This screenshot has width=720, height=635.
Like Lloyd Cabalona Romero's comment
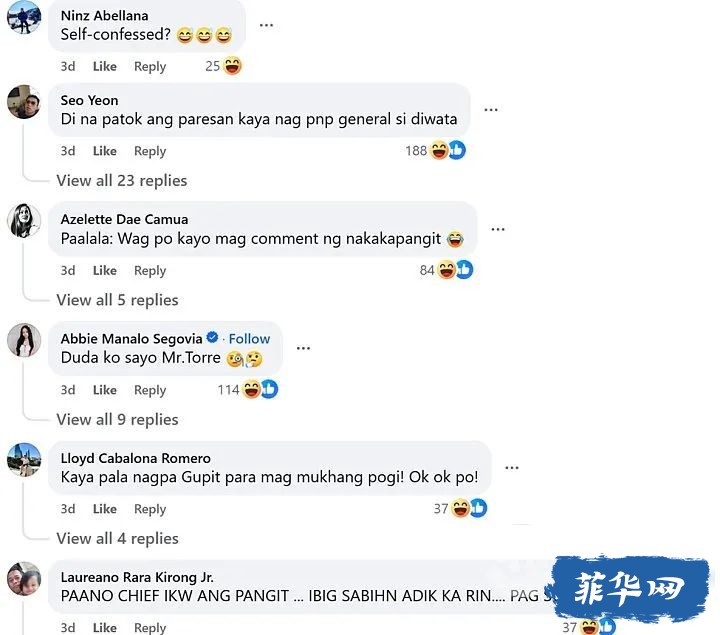[x=105, y=509]
